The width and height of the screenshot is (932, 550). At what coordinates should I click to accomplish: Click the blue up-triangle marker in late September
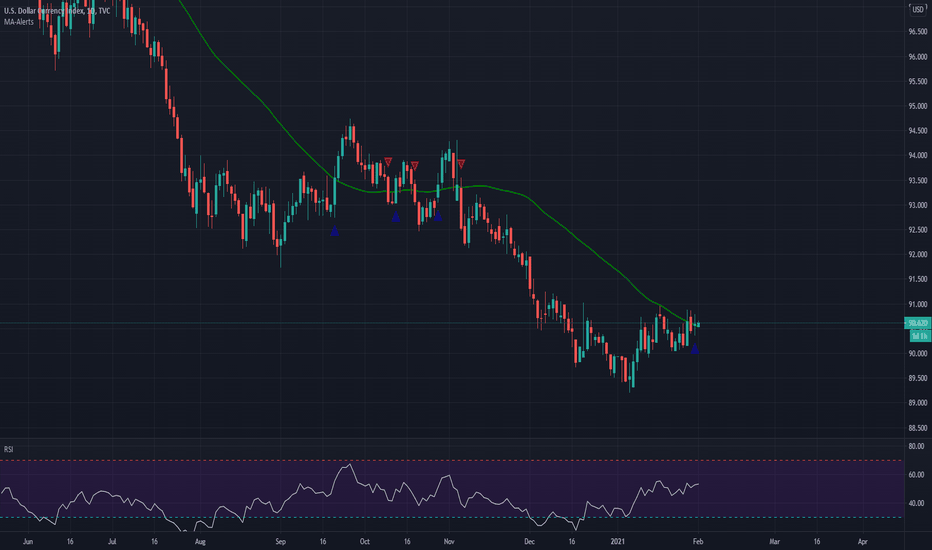(335, 231)
